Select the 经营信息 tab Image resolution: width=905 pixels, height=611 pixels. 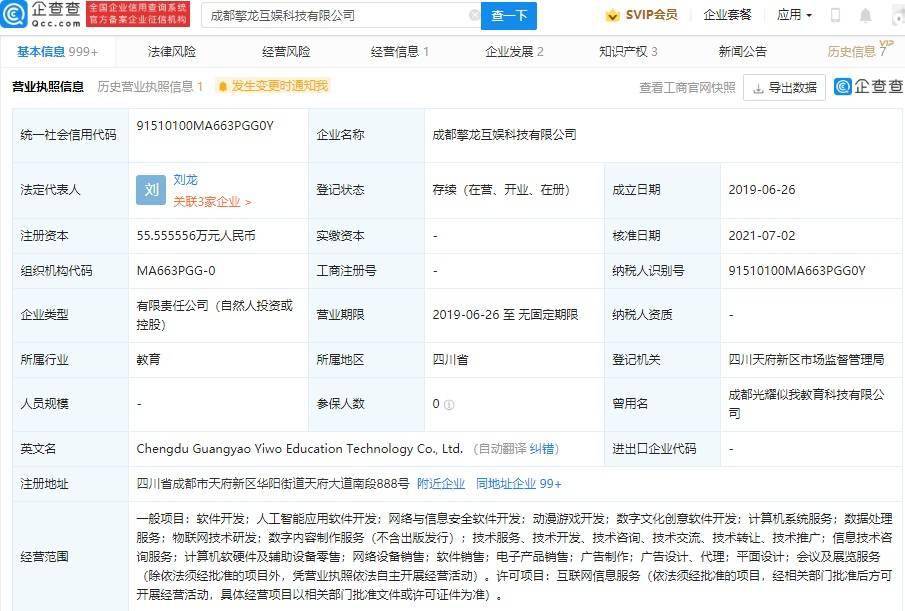(x=399, y=52)
